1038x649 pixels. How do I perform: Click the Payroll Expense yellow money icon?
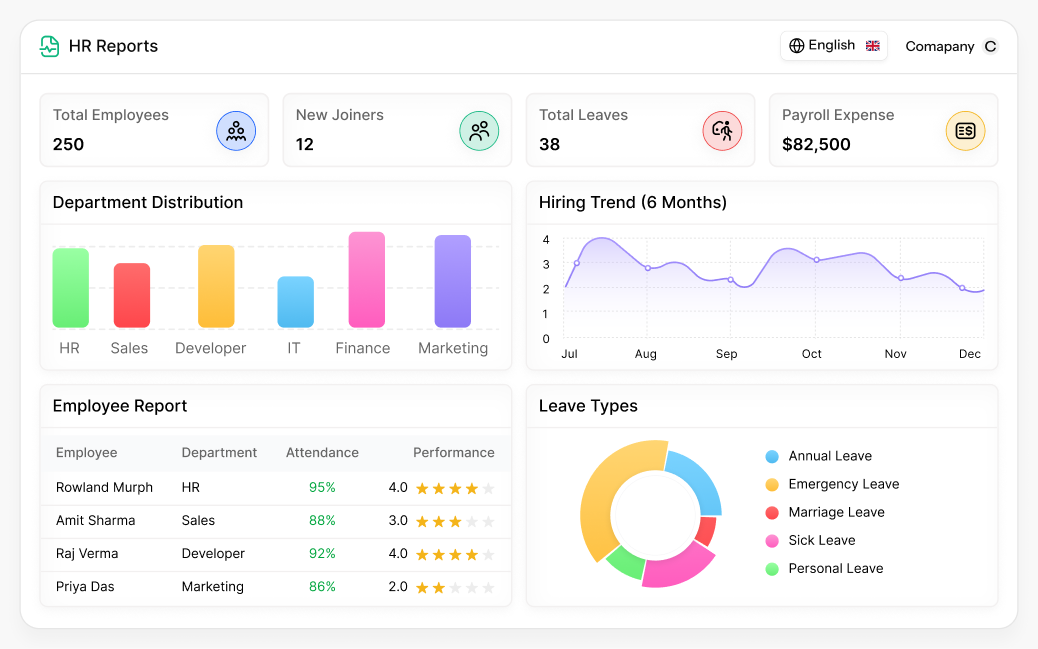[965, 131]
